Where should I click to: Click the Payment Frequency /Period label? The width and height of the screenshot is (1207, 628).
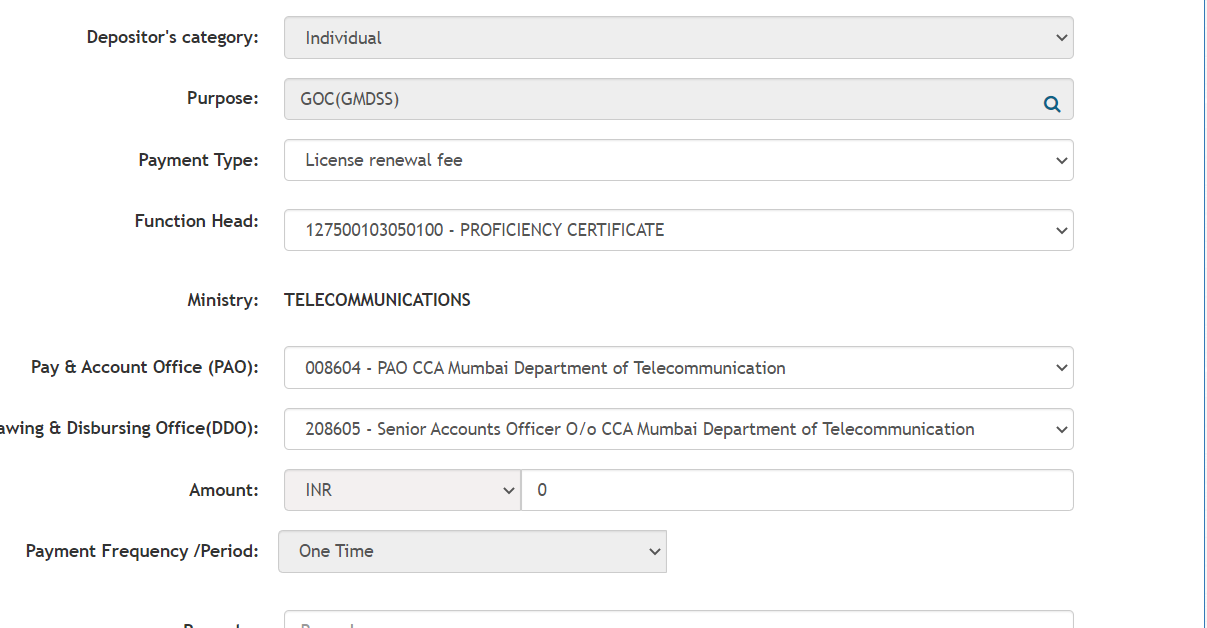tap(142, 551)
